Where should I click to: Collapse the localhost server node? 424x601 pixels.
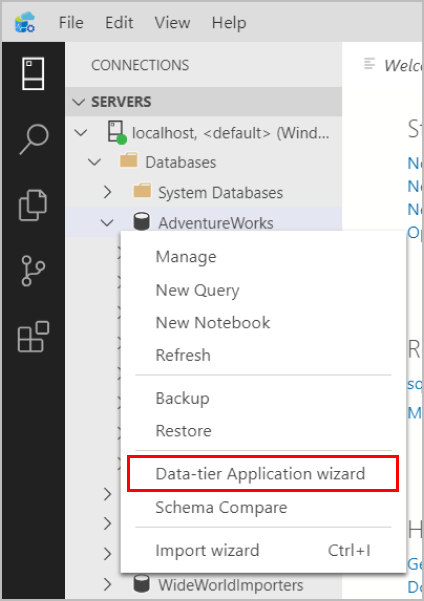81,133
